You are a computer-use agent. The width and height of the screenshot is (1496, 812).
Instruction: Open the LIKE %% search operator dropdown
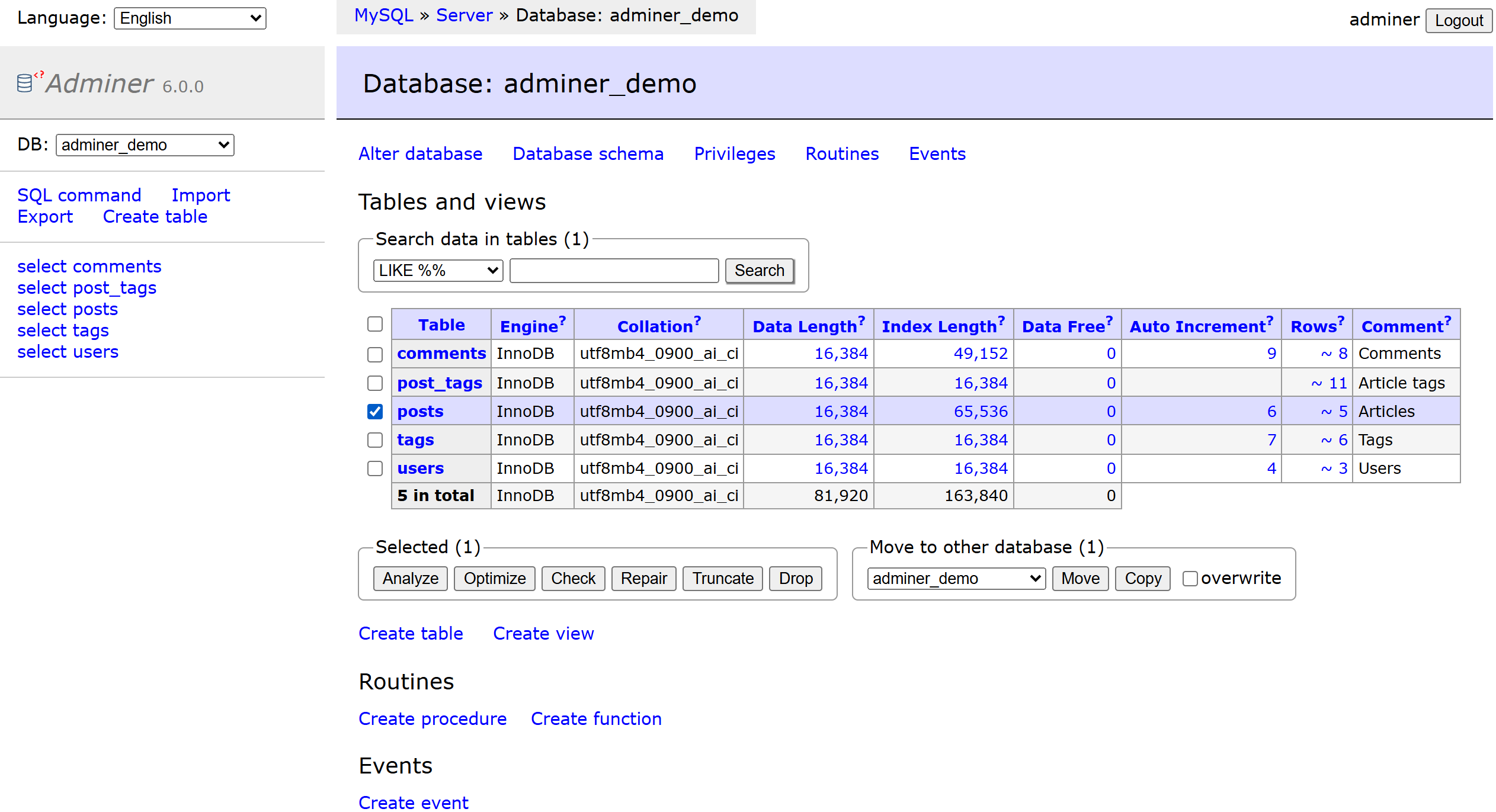pos(438,271)
